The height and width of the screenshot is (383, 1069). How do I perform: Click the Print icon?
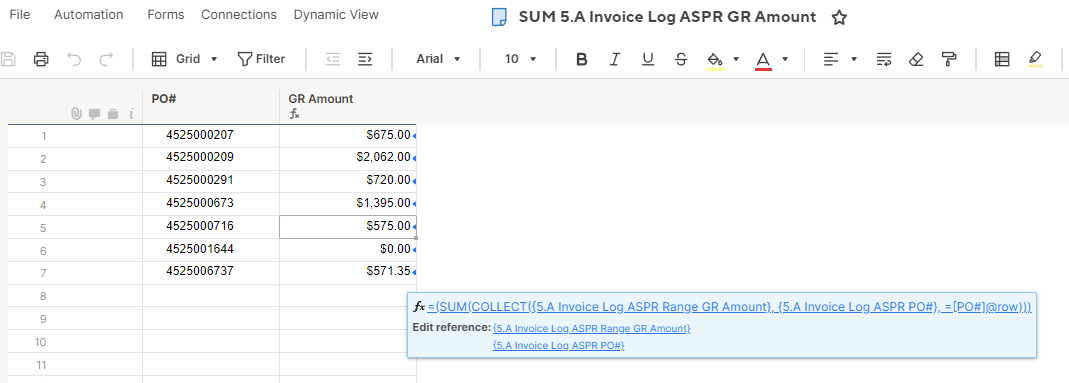[41, 59]
